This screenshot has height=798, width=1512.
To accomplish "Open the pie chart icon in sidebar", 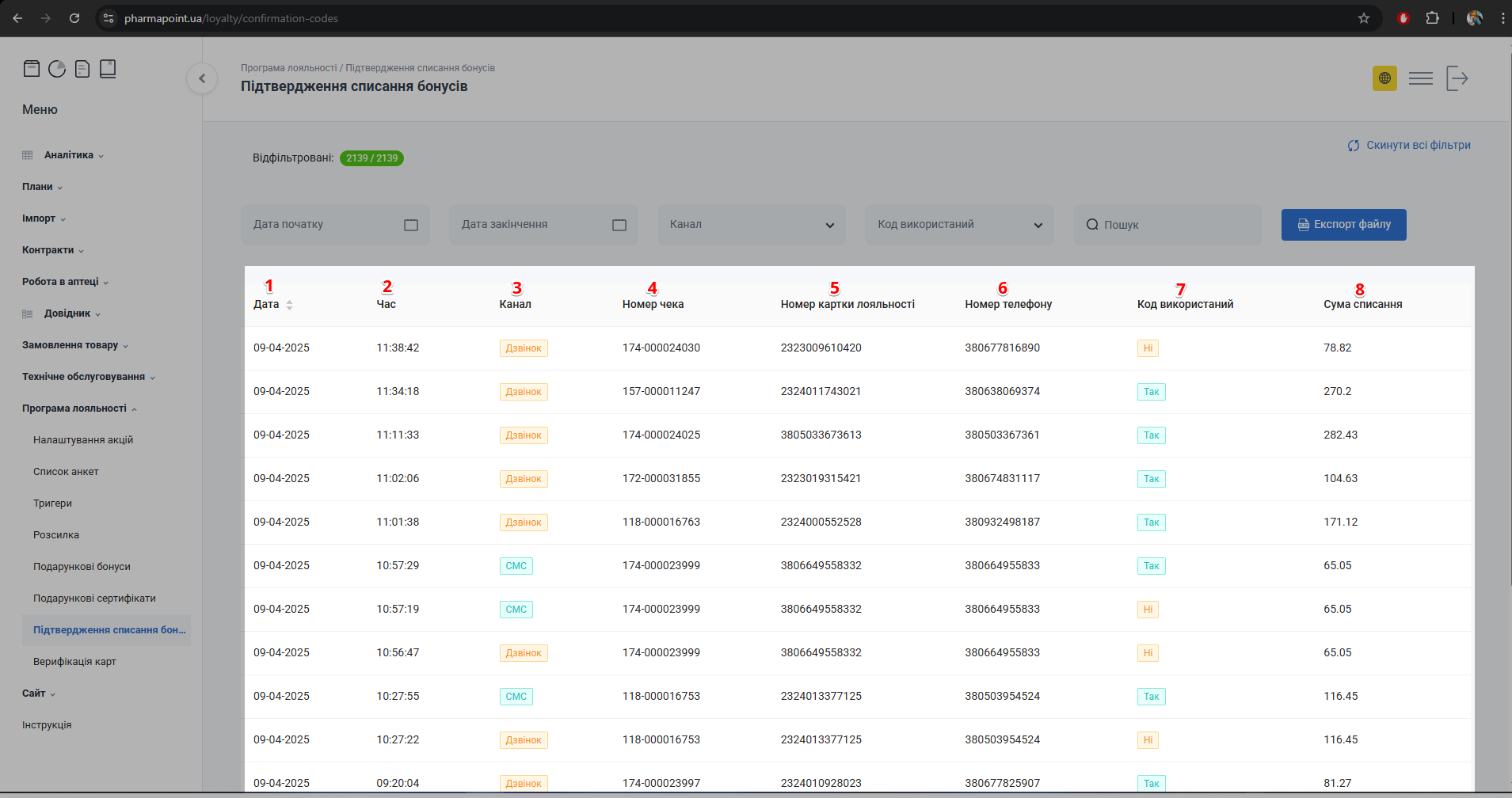I will 57,69.
